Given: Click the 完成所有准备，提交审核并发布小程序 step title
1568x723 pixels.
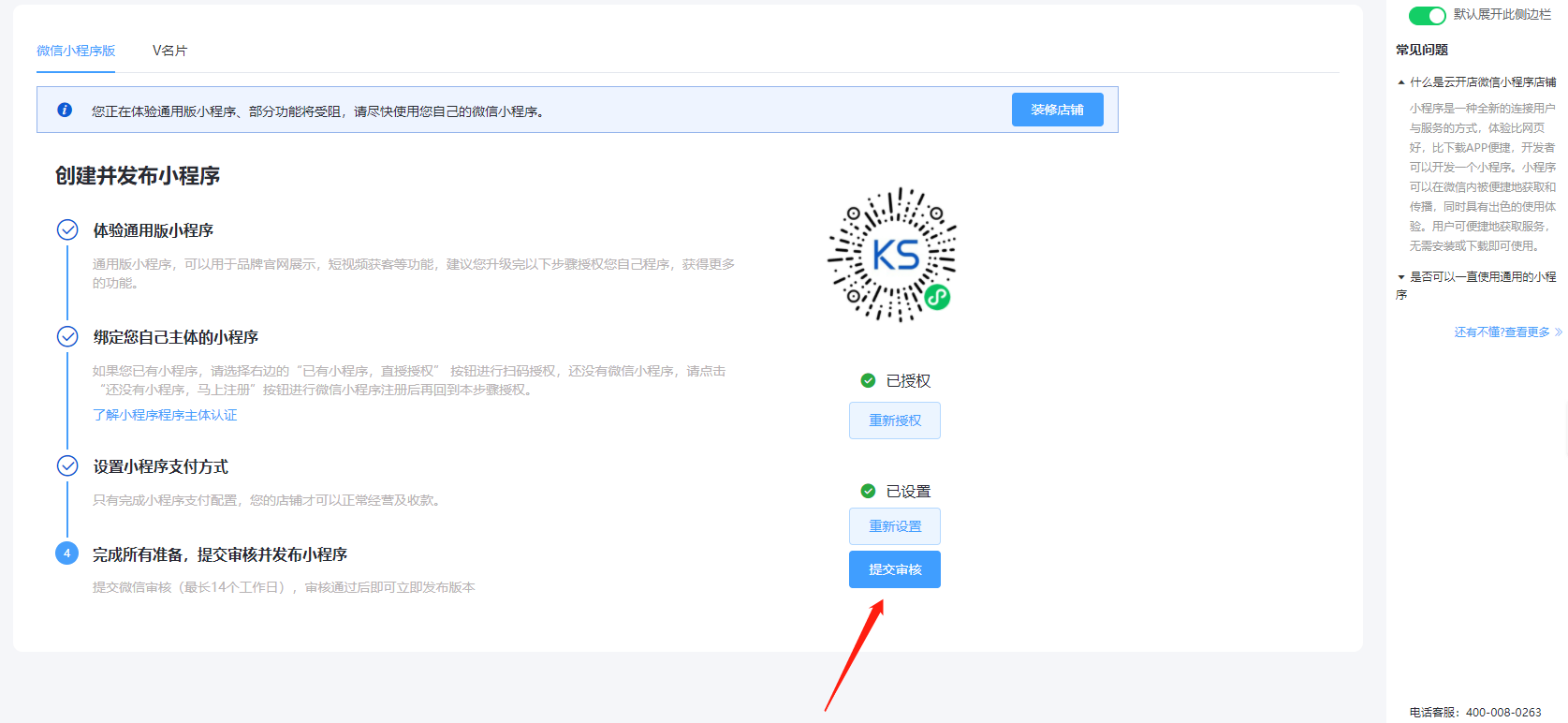Looking at the screenshot, I should 220,554.
